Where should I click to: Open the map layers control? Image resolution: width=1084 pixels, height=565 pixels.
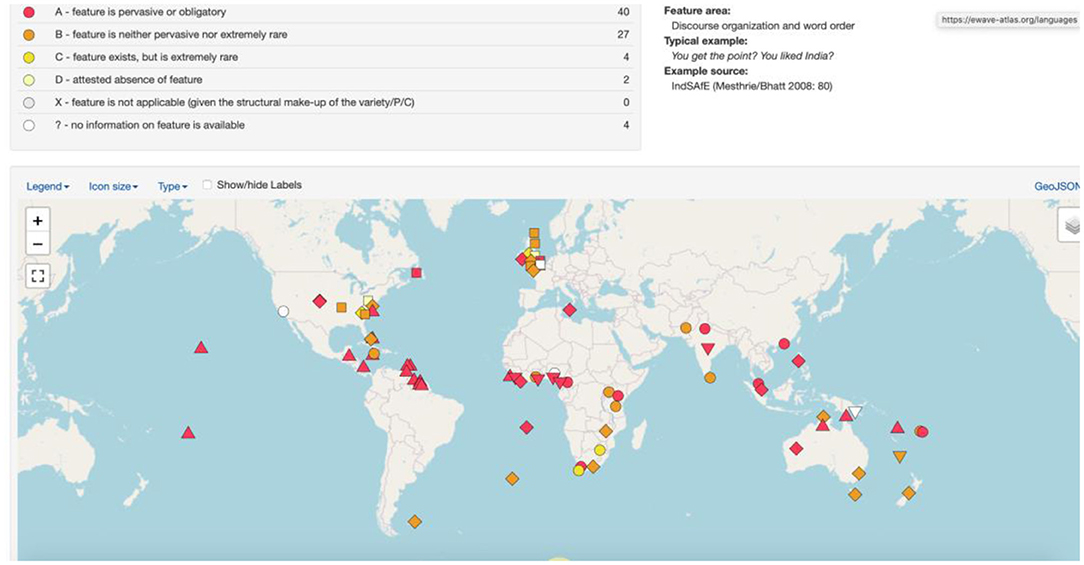(1071, 225)
